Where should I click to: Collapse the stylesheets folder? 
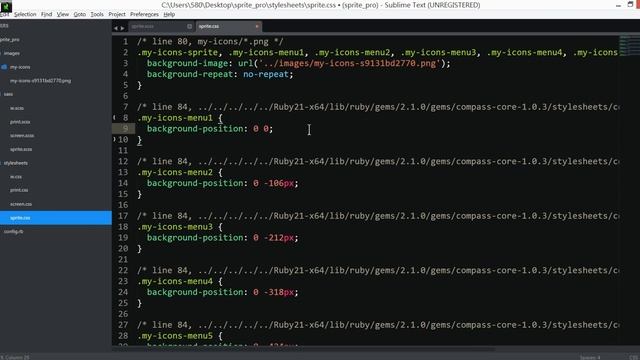click(16, 163)
